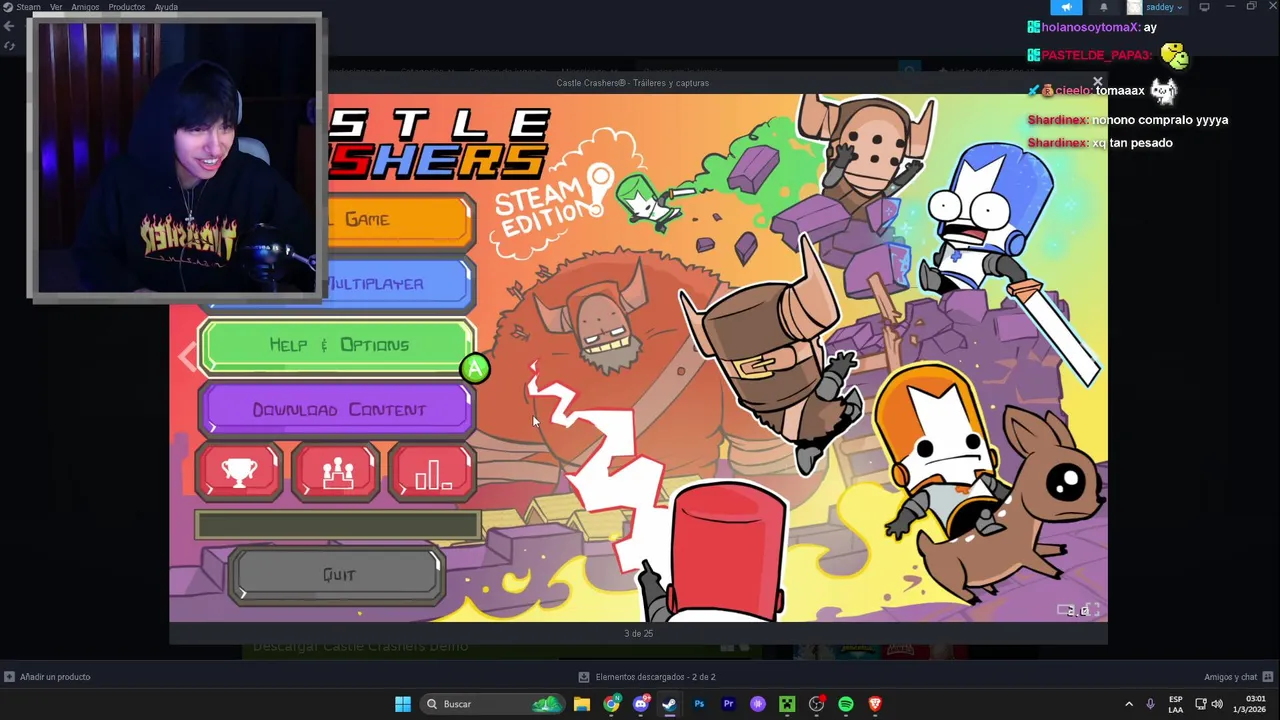Click holanosoytomaX chat message
This screenshot has height=720, width=1280.
coord(1092,27)
